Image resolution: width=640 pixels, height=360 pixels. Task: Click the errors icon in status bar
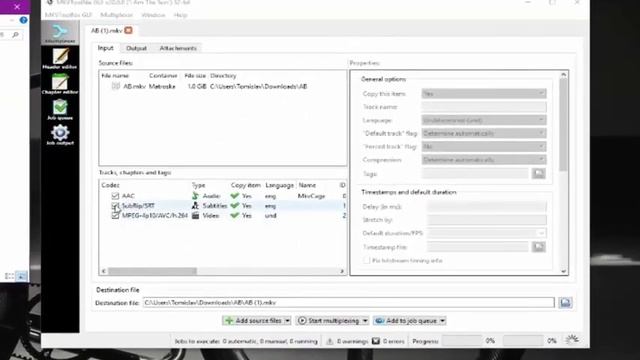[x=376, y=341]
